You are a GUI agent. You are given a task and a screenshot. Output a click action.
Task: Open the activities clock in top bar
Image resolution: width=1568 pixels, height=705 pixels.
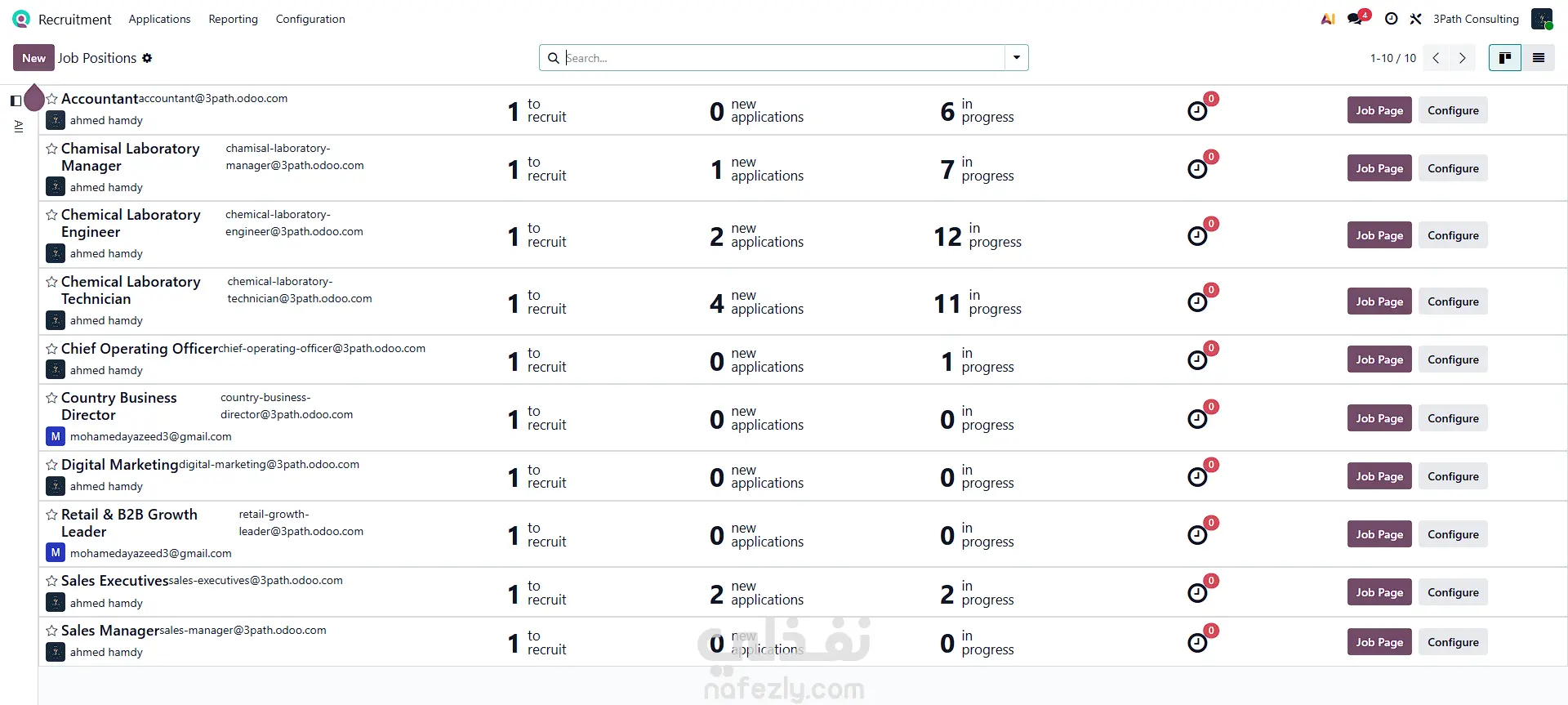point(1392,19)
